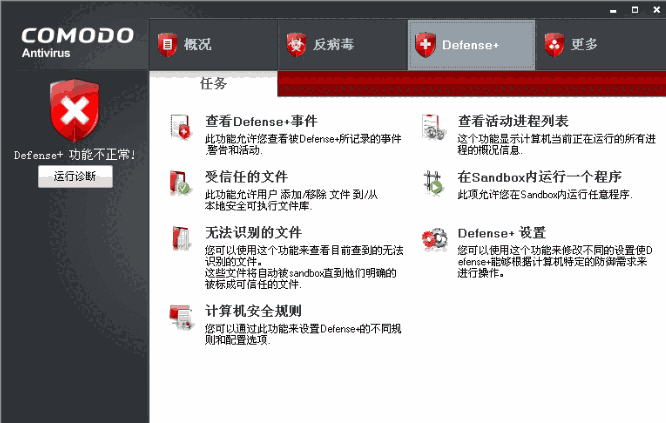
Task: Select the 任务 tasks sub-tab
Action: pyautogui.click(x=213, y=83)
